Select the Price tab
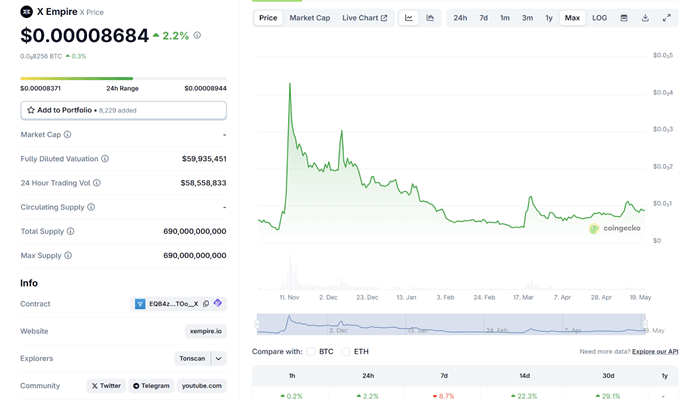The width and height of the screenshot is (700, 400). click(268, 18)
